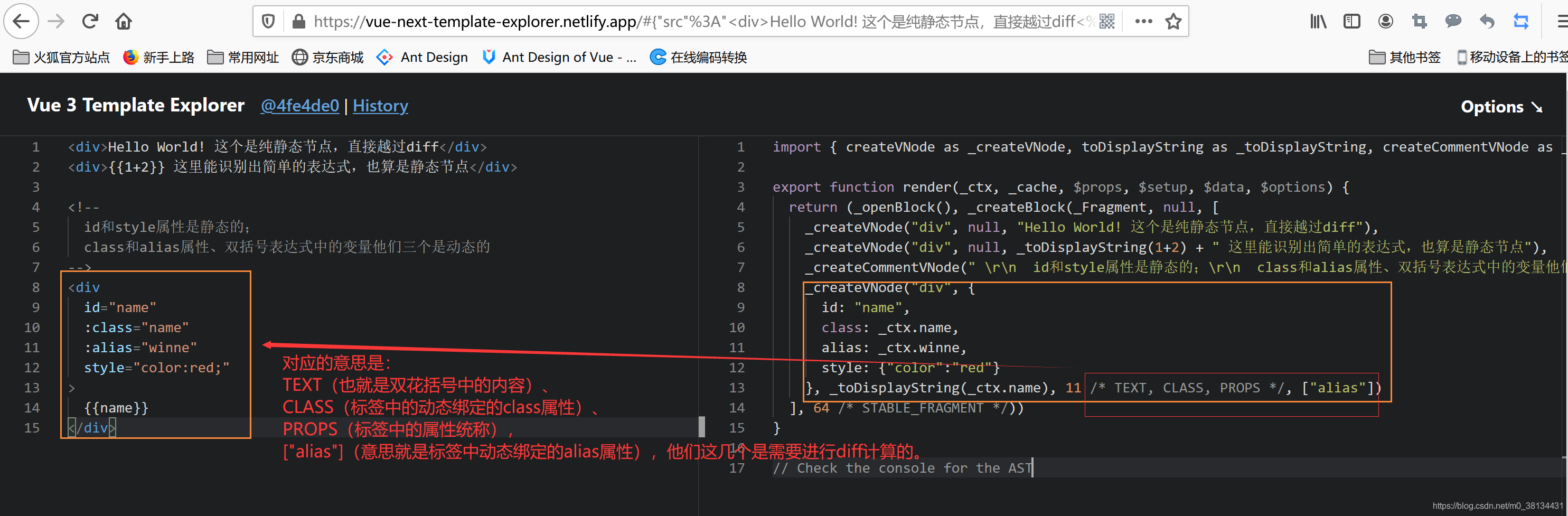The height and width of the screenshot is (516, 1568).
Task: Open the 新手上路 bookmark
Action: (158, 57)
